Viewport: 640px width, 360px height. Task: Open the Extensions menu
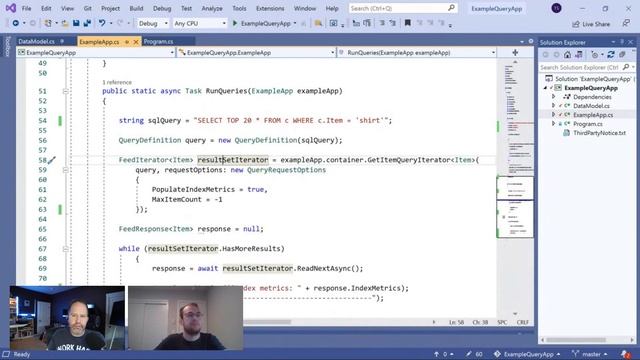(x=270, y=8)
